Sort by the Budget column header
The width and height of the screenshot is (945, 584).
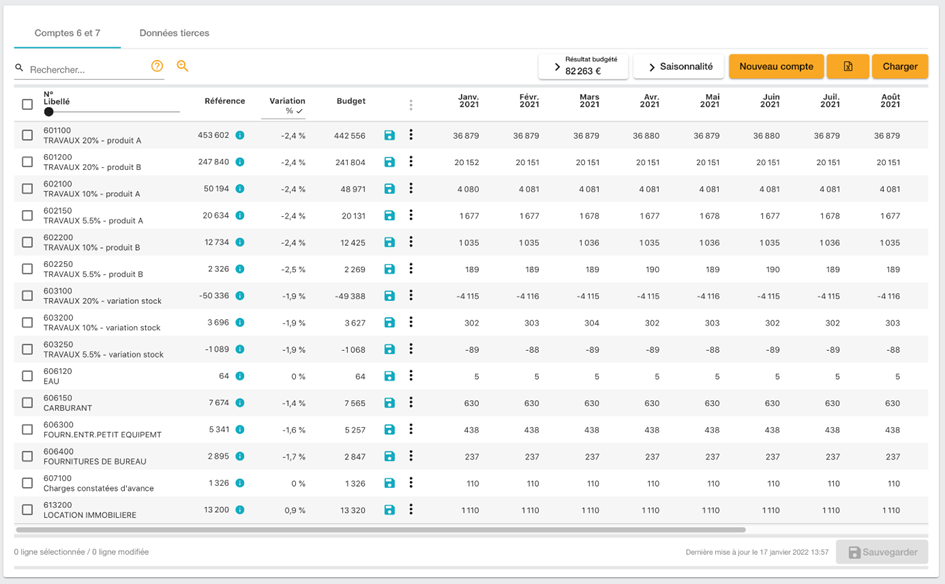pyautogui.click(x=351, y=101)
